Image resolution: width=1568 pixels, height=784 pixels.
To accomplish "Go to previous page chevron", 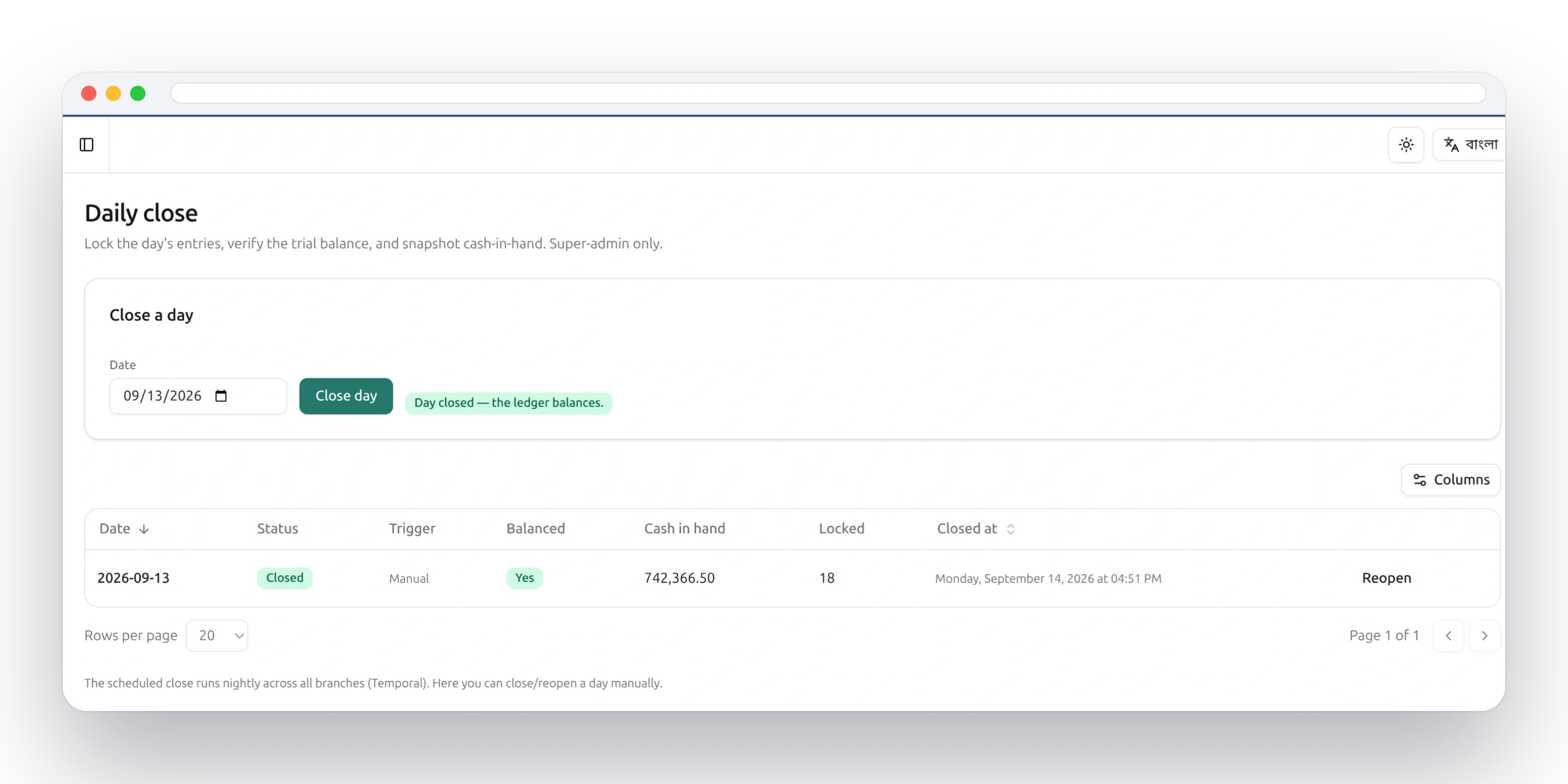I will tap(1448, 635).
